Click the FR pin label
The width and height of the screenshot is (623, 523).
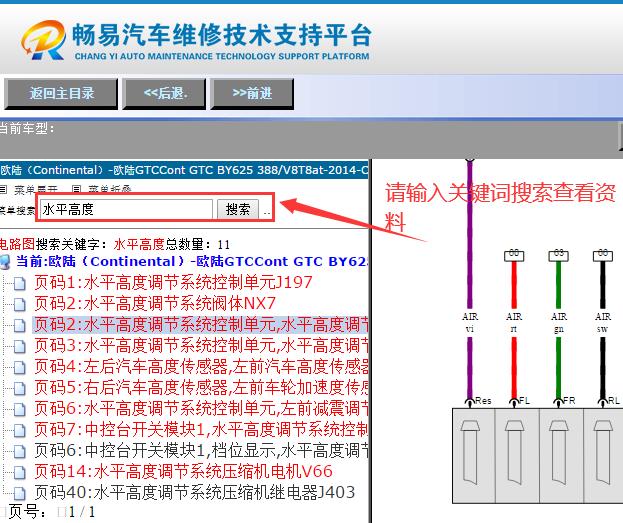click(x=569, y=401)
